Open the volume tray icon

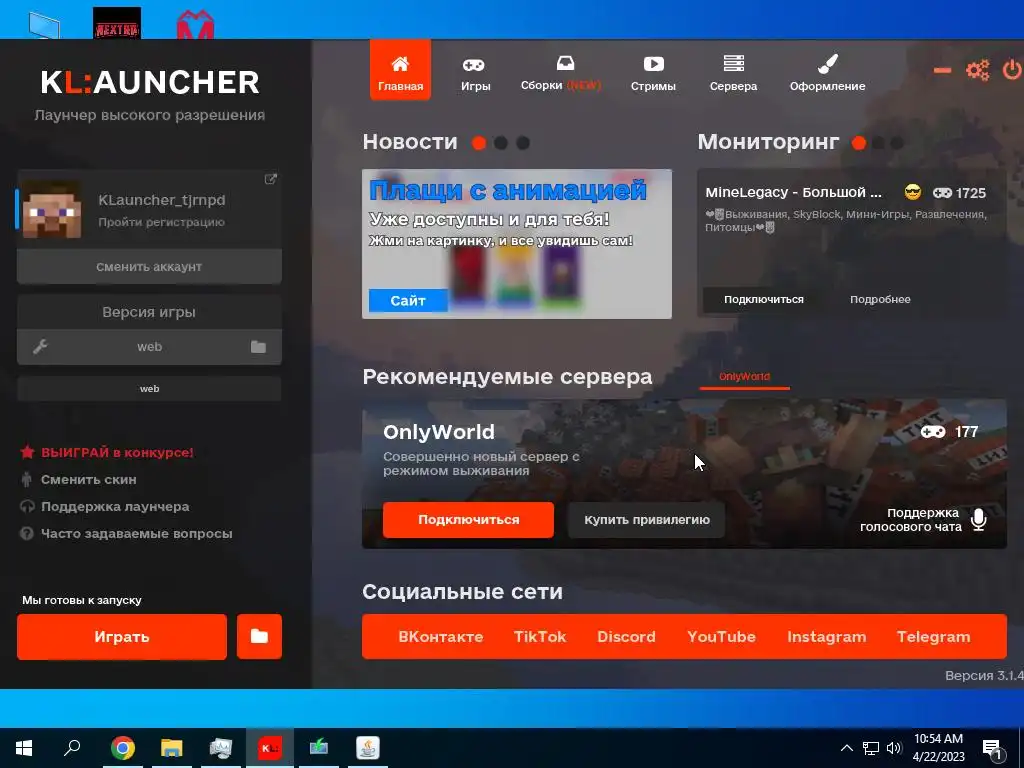point(894,748)
